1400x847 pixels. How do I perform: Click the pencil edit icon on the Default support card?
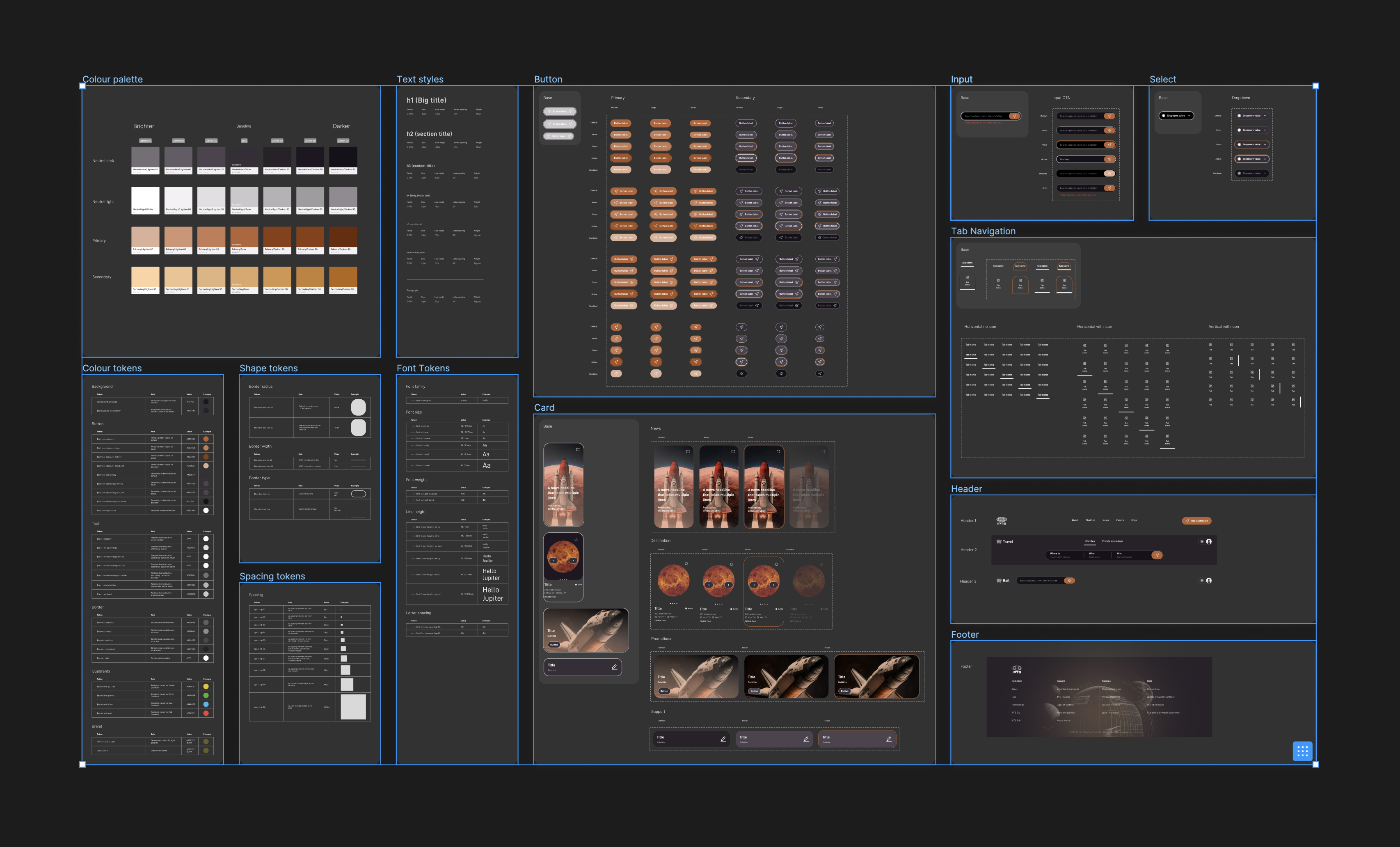[x=723, y=739]
